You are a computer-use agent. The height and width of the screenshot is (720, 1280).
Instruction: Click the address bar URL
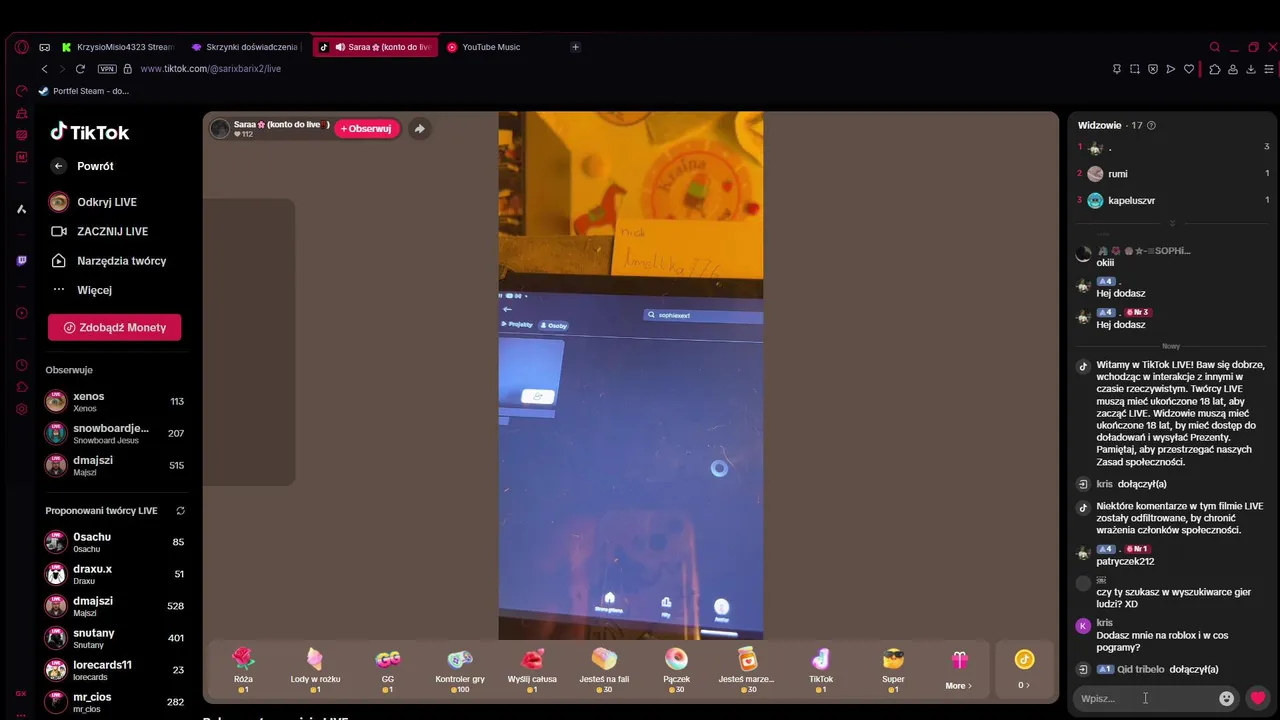tap(210, 69)
